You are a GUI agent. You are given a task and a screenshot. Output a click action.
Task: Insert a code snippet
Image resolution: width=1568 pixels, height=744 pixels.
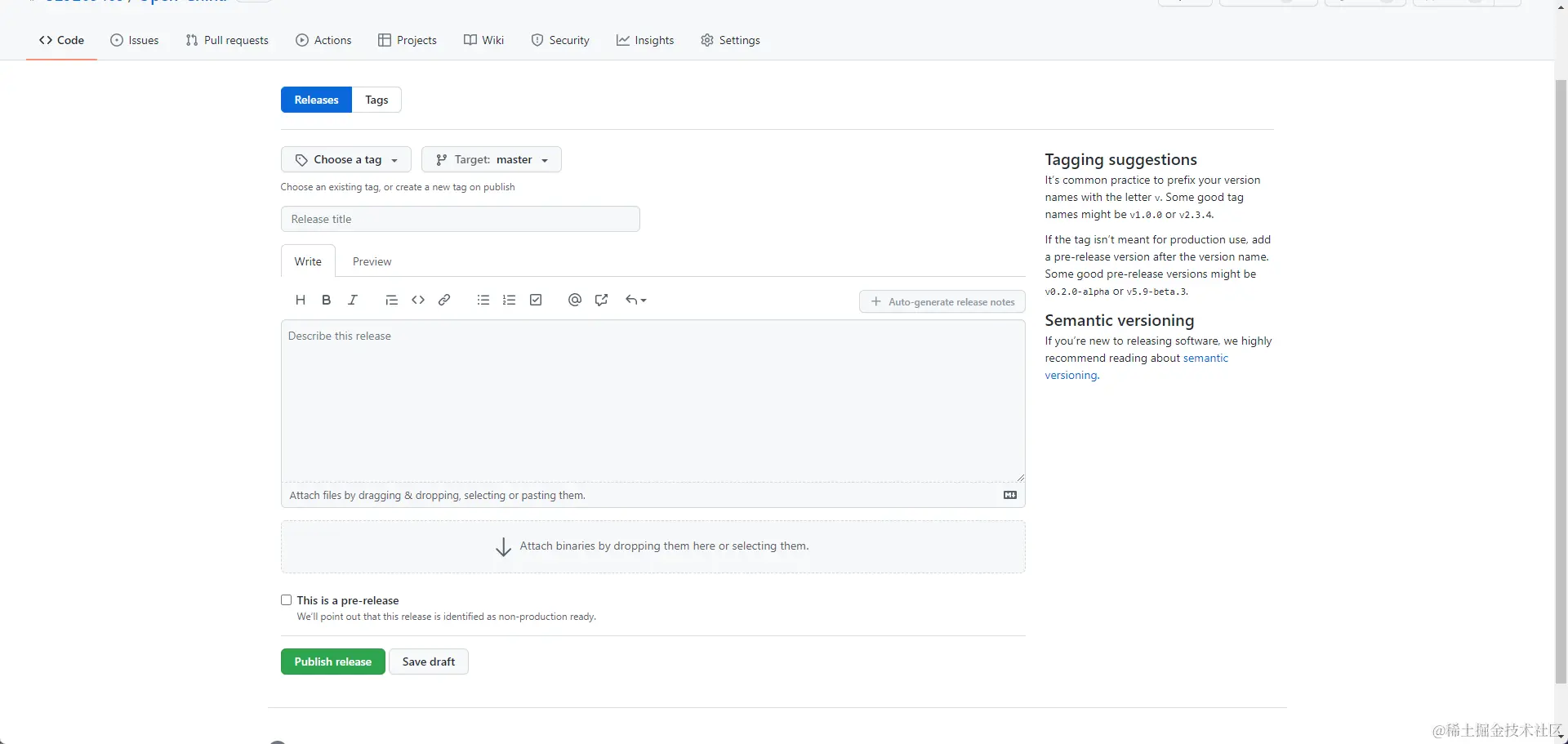click(x=418, y=300)
